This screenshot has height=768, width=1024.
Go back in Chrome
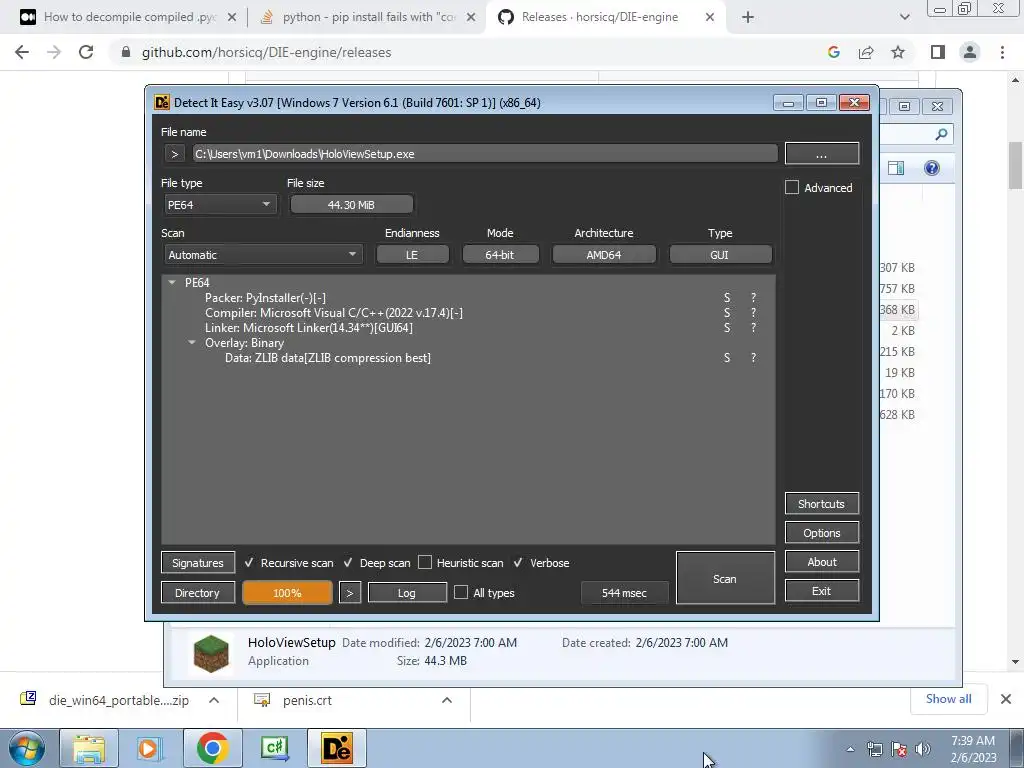[22, 52]
